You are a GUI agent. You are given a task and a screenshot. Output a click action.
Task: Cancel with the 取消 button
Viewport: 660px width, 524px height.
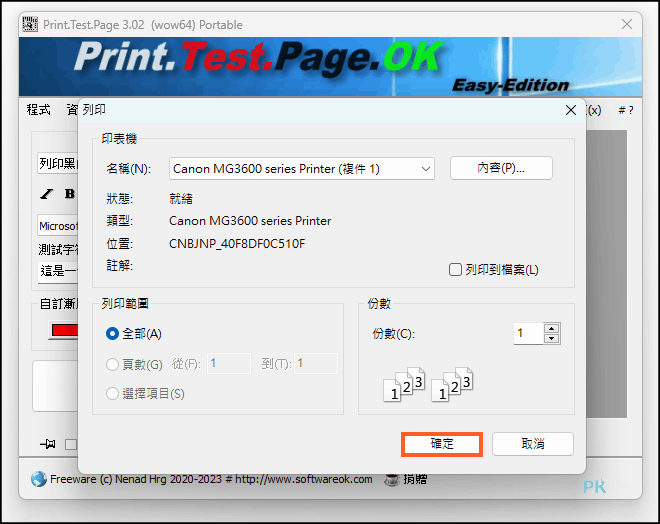click(532, 444)
